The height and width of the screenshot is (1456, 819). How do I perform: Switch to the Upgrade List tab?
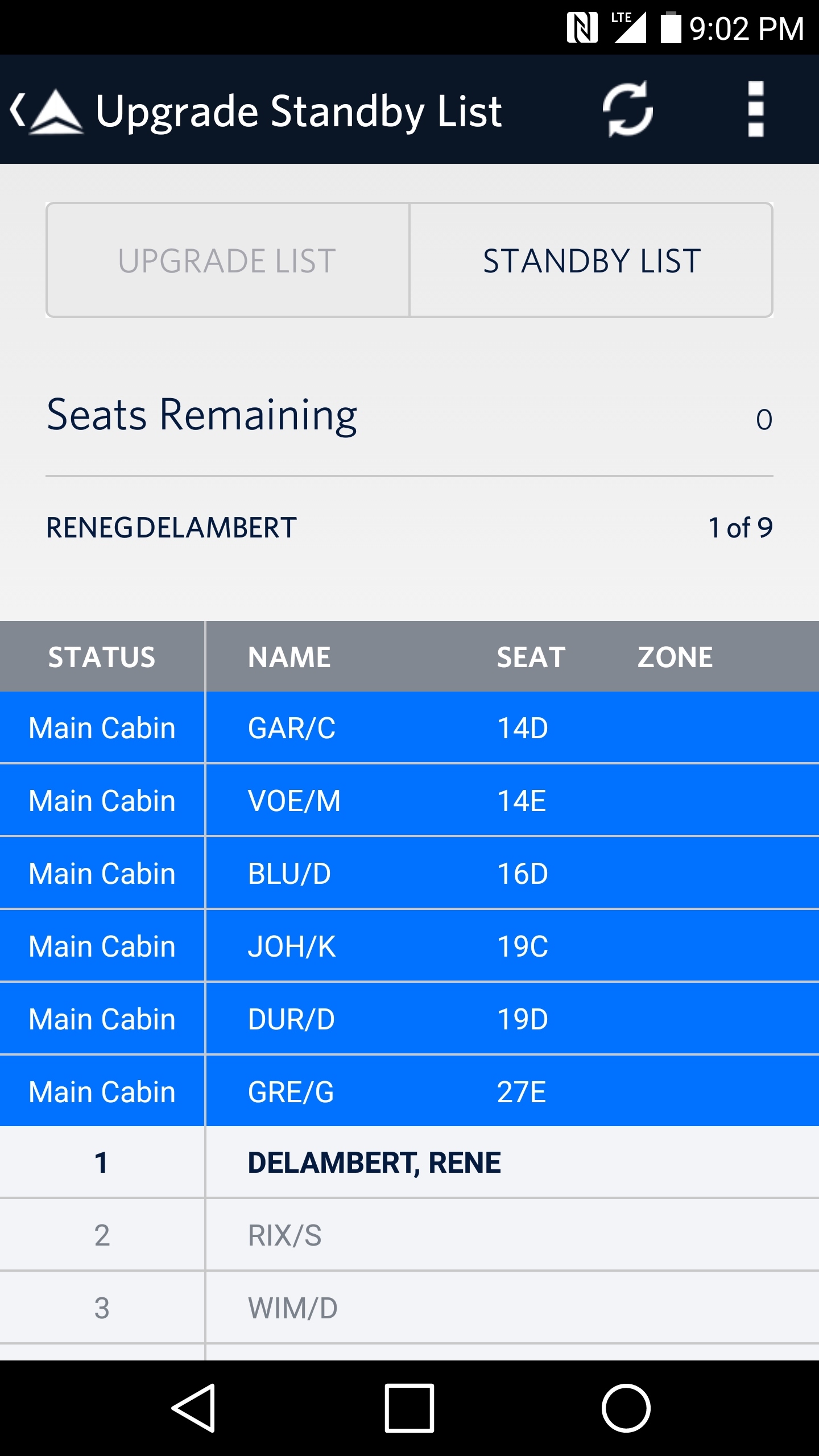(x=227, y=260)
